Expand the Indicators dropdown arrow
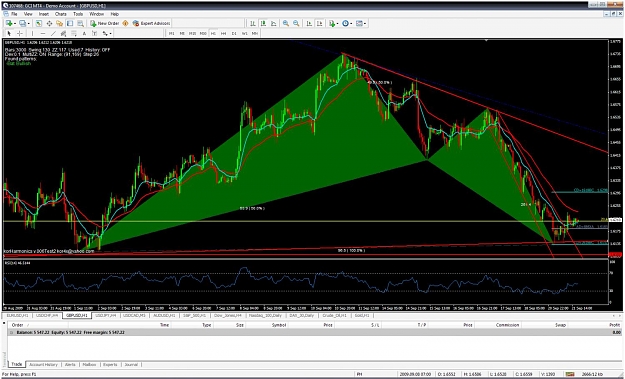The height and width of the screenshot is (379, 625). 338,24
